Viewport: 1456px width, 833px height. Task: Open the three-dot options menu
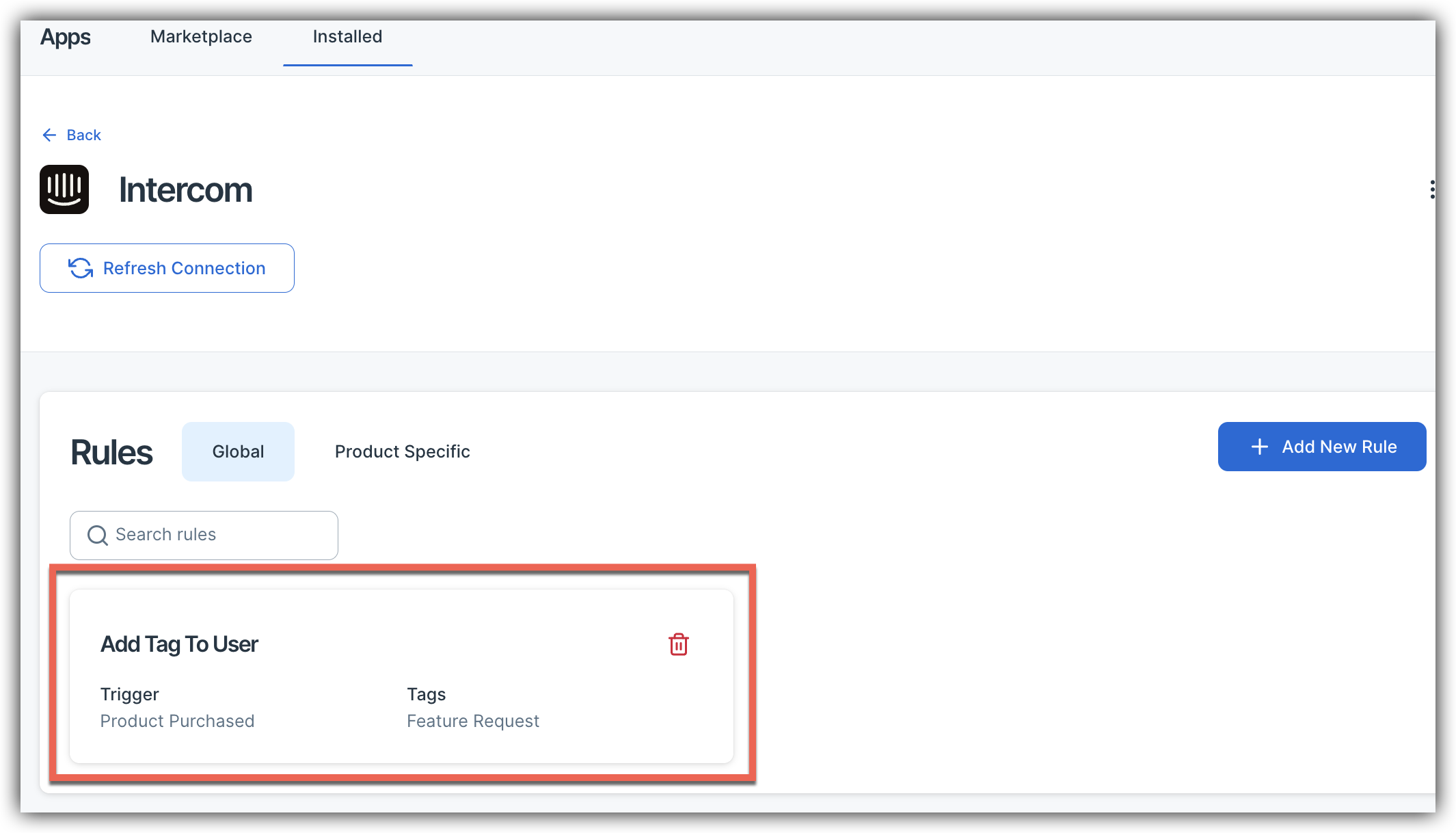tap(1431, 189)
